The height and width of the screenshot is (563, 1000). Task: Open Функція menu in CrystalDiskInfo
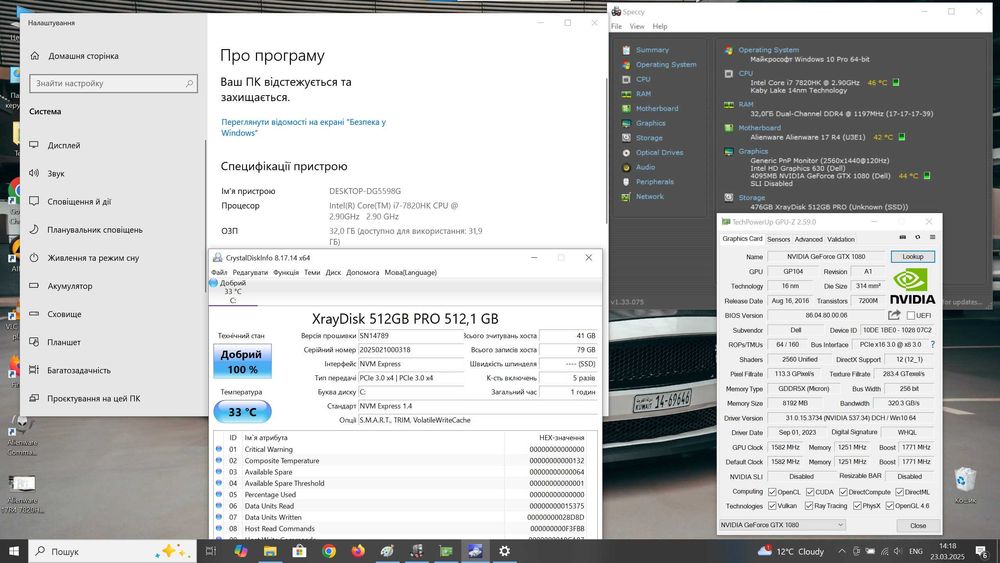286,272
